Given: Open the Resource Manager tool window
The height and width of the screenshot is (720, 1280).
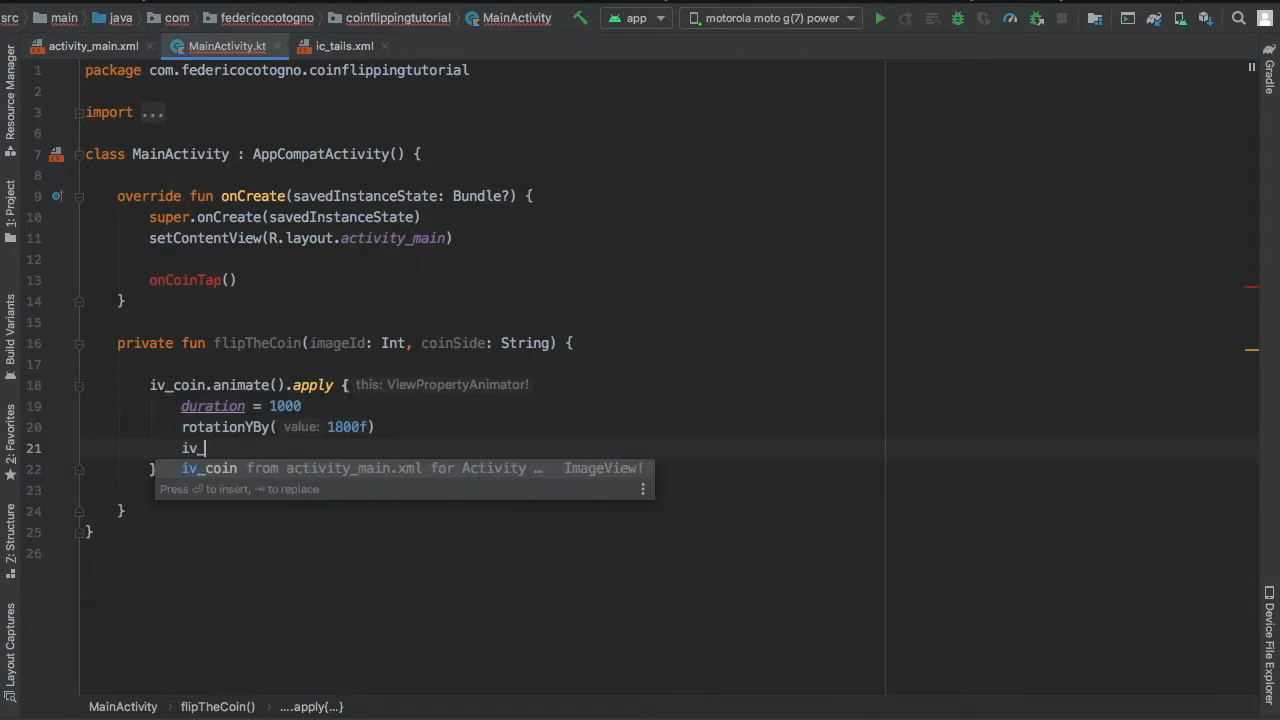Looking at the screenshot, I should [10, 101].
